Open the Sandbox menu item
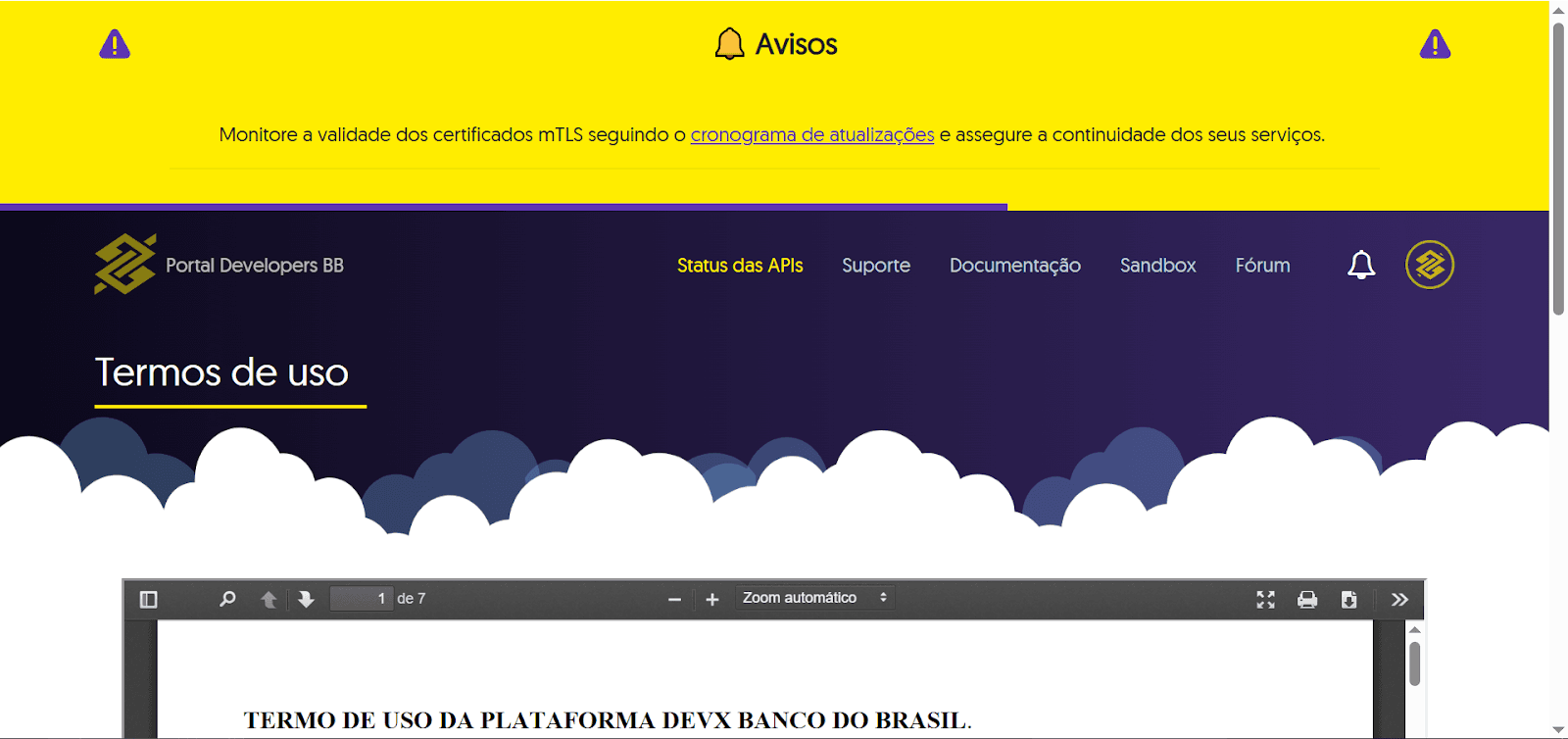This screenshot has height=739, width=1568. click(1158, 266)
